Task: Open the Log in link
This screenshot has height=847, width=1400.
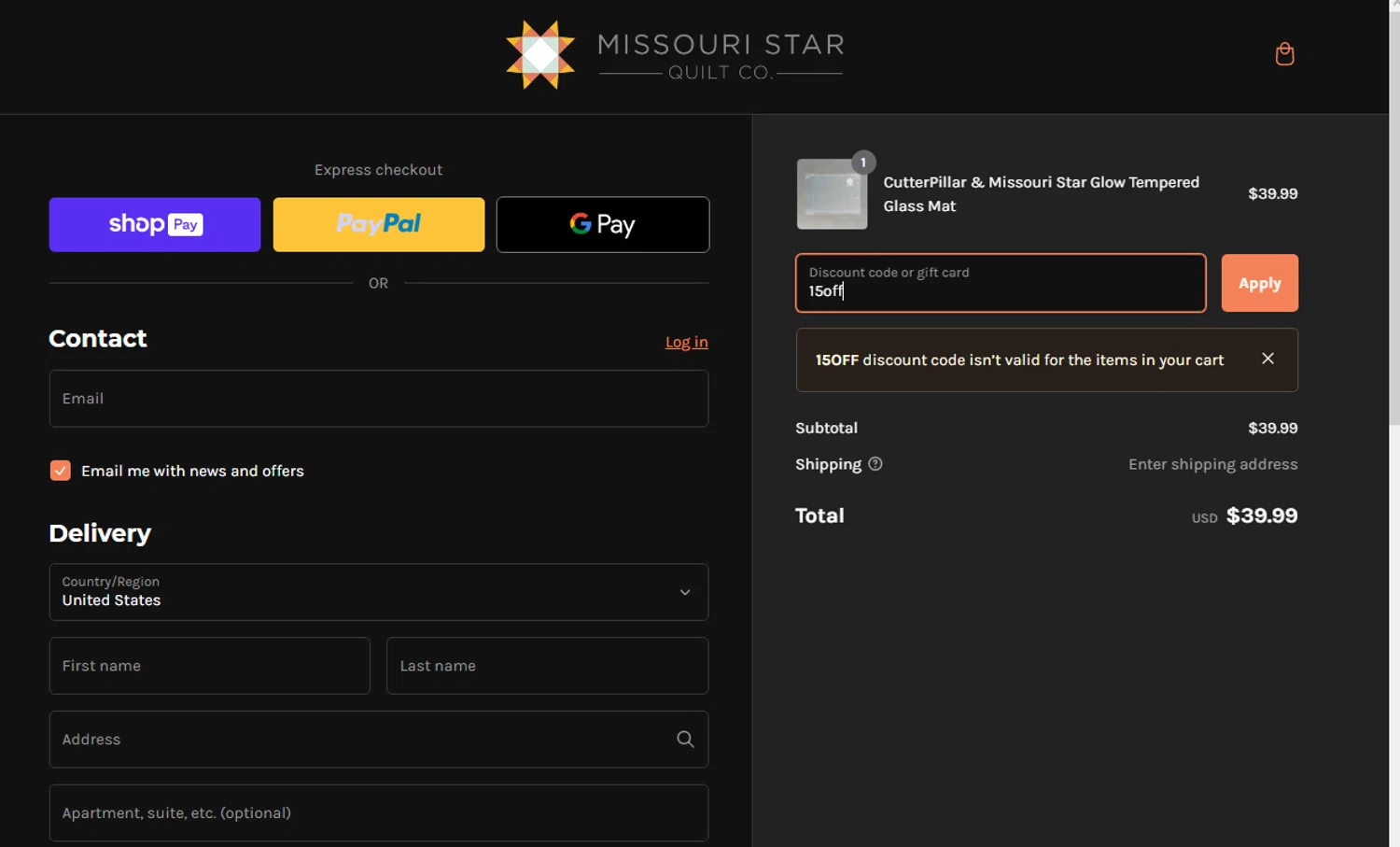Action: point(686,342)
